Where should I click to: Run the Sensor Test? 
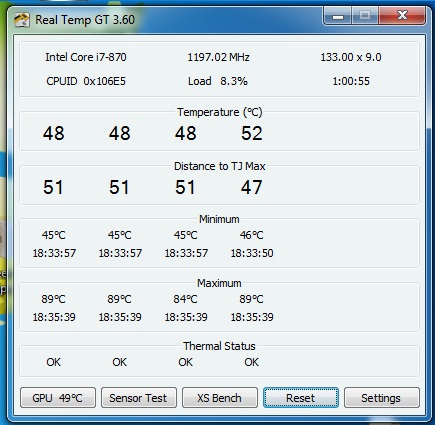point(139,398)
